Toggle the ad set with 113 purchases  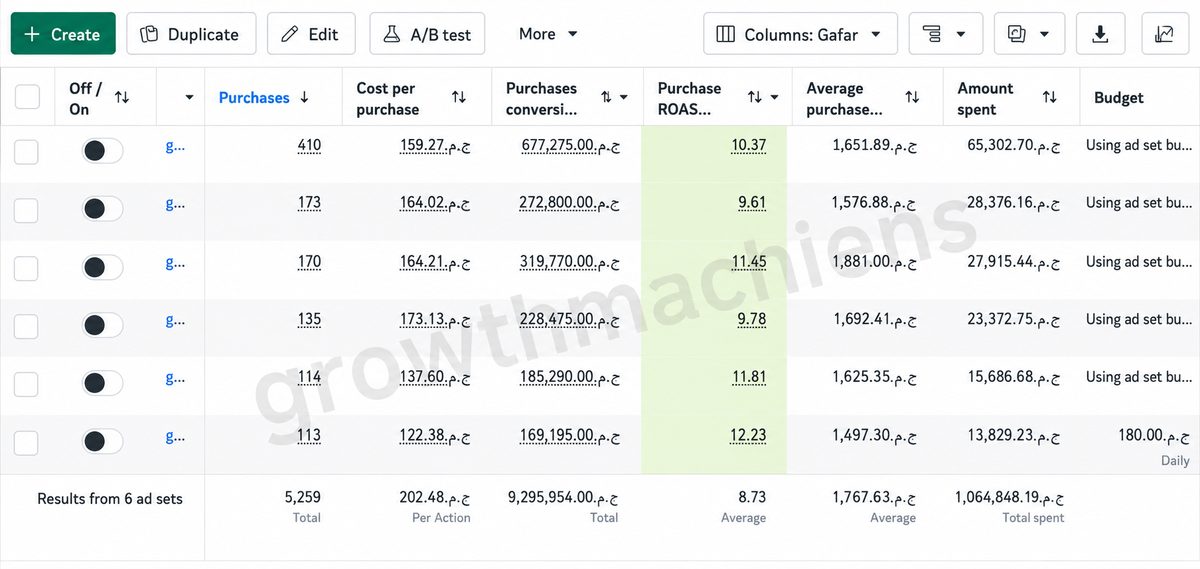coord(102,441)
